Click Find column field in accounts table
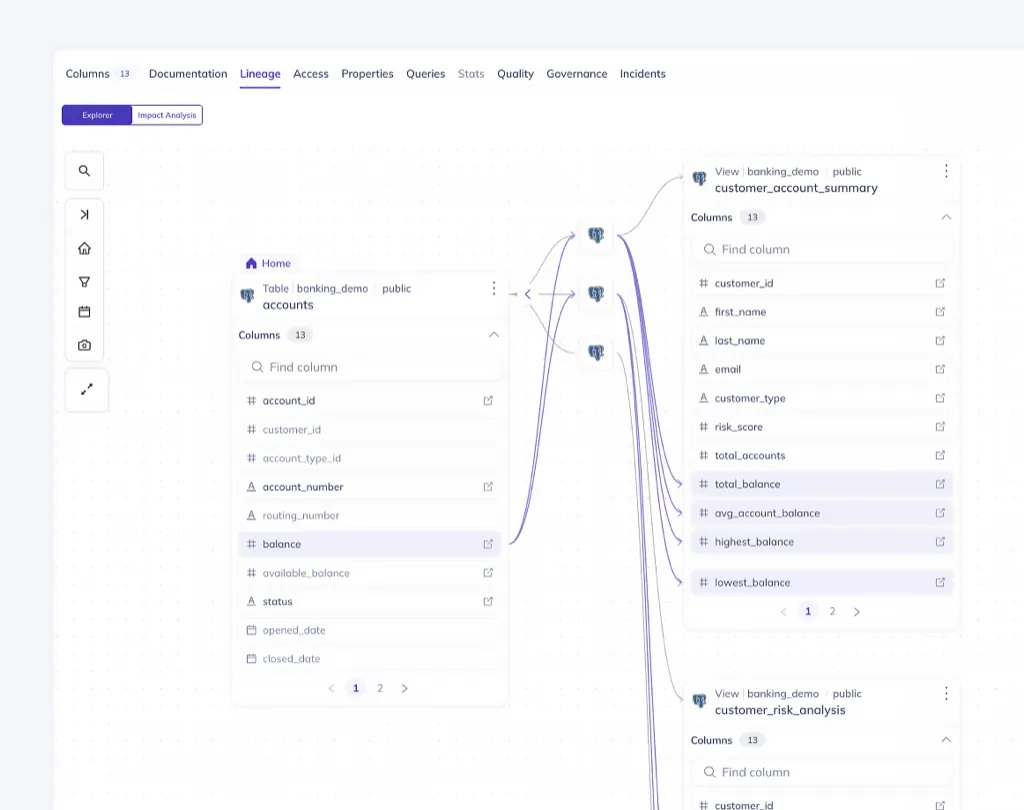 [x=370, y=367]
